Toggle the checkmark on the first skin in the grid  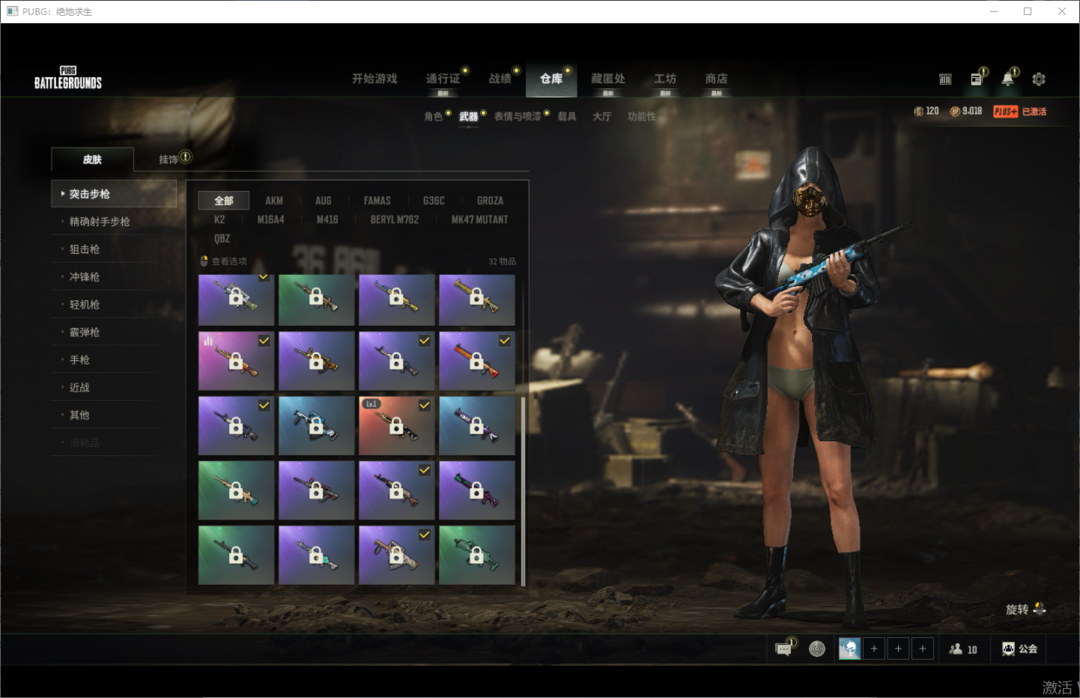point(264,278)
